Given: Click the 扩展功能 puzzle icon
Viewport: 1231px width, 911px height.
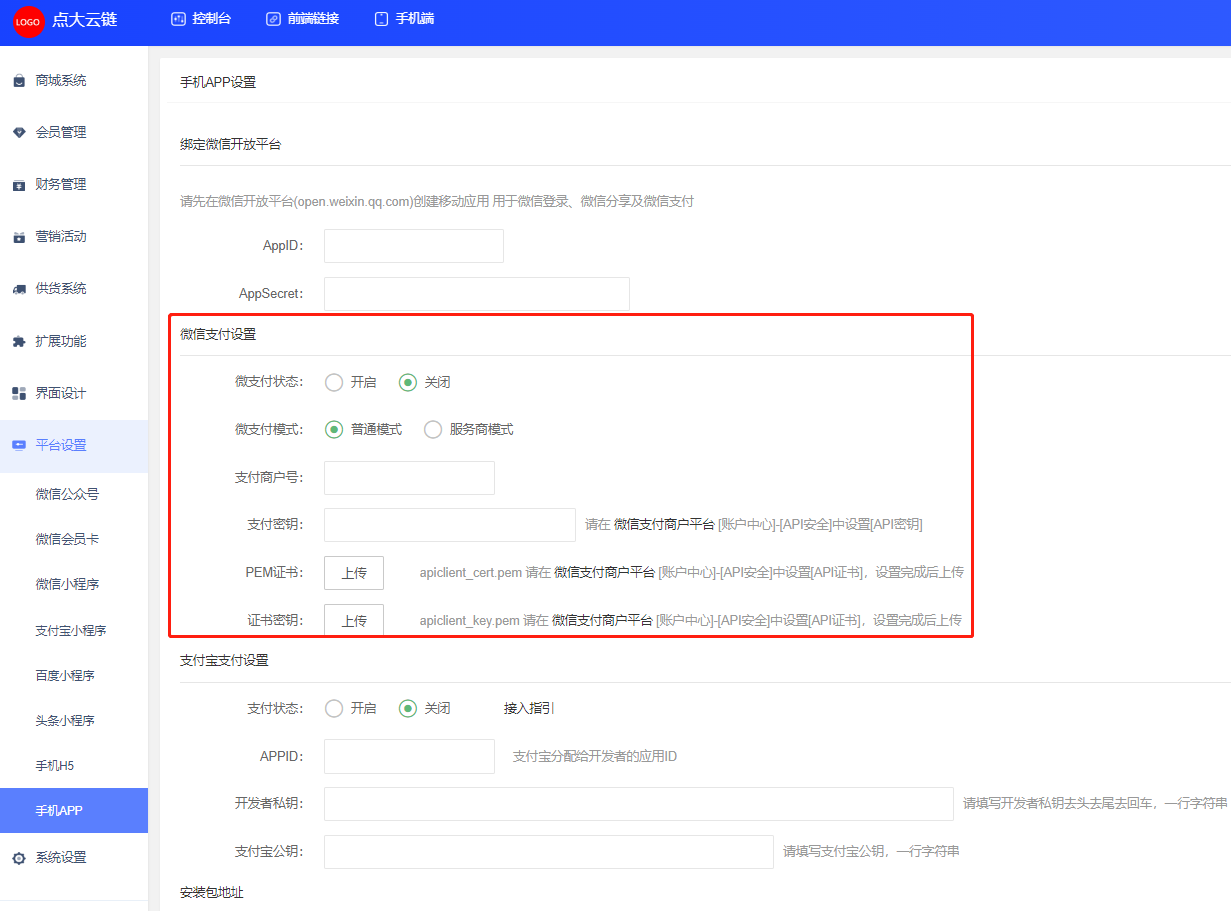Looking at the screenshot, I should (19, 342).
